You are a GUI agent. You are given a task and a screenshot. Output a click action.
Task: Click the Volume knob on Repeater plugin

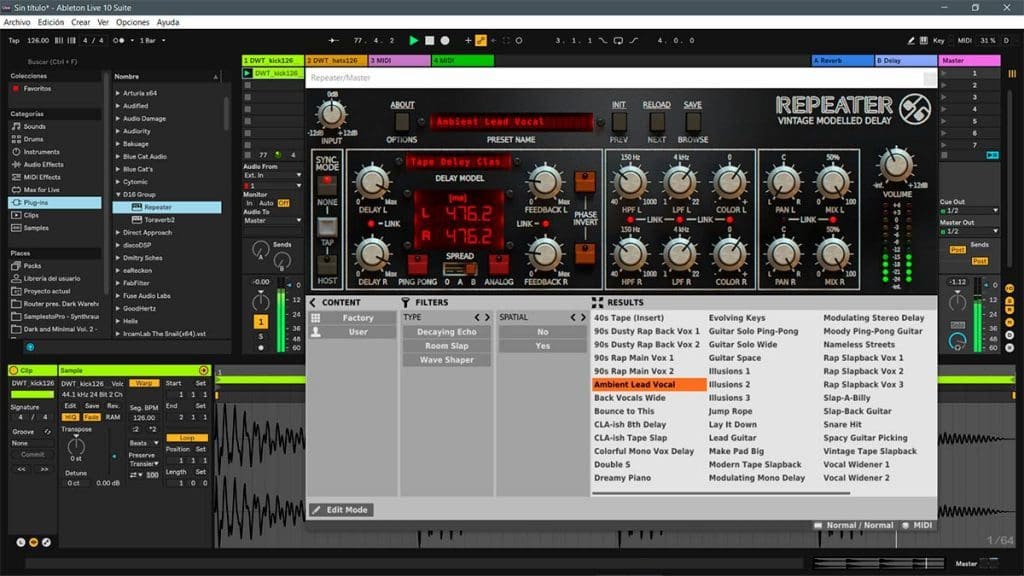(x=896, y=165)
